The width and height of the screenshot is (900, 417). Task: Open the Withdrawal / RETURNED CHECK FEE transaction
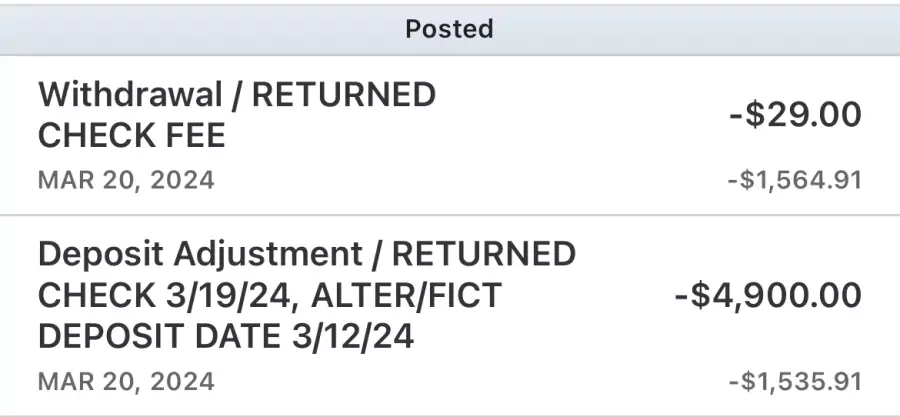(450, 135)
